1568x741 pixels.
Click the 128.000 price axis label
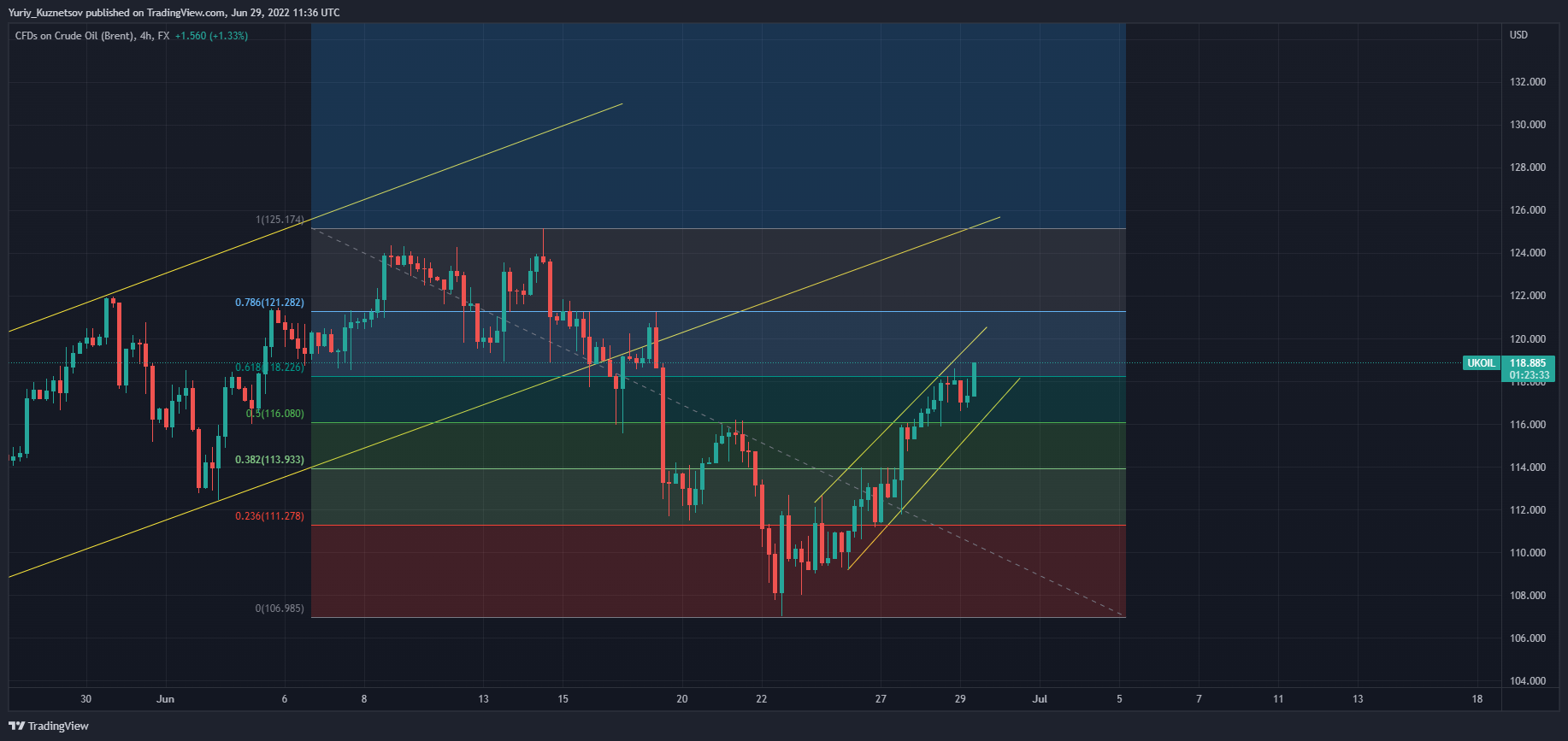tap(1528, 168)
